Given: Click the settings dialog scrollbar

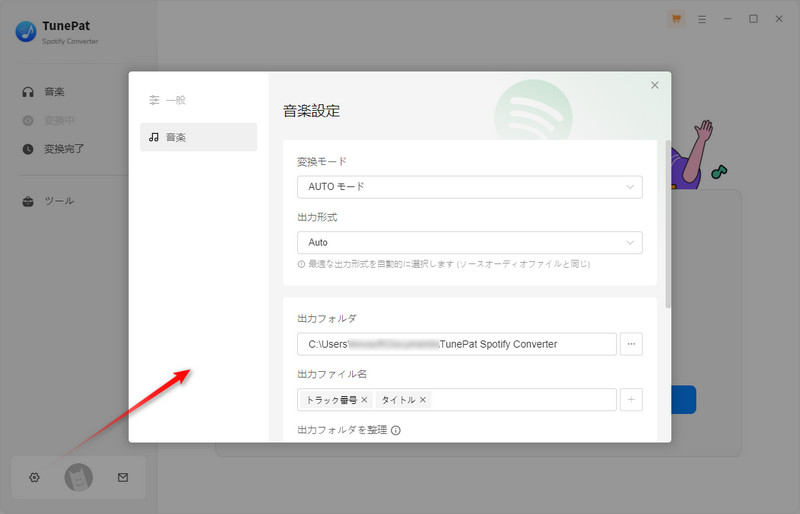Looking at the screenshot, I should click(668, 224).
